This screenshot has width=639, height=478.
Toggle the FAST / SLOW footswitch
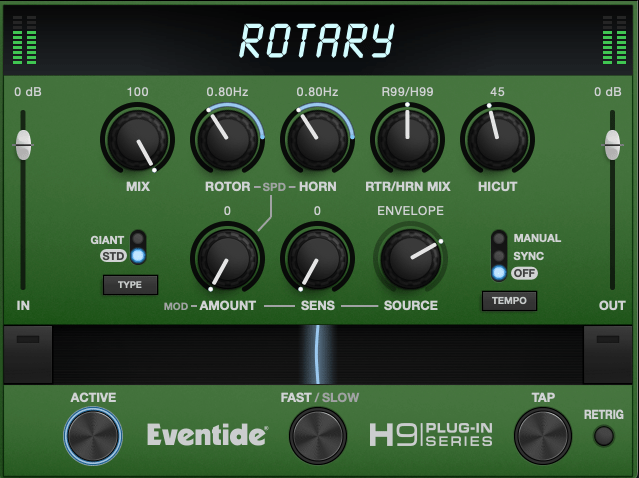pyautogui.click(x=318, y=436)
